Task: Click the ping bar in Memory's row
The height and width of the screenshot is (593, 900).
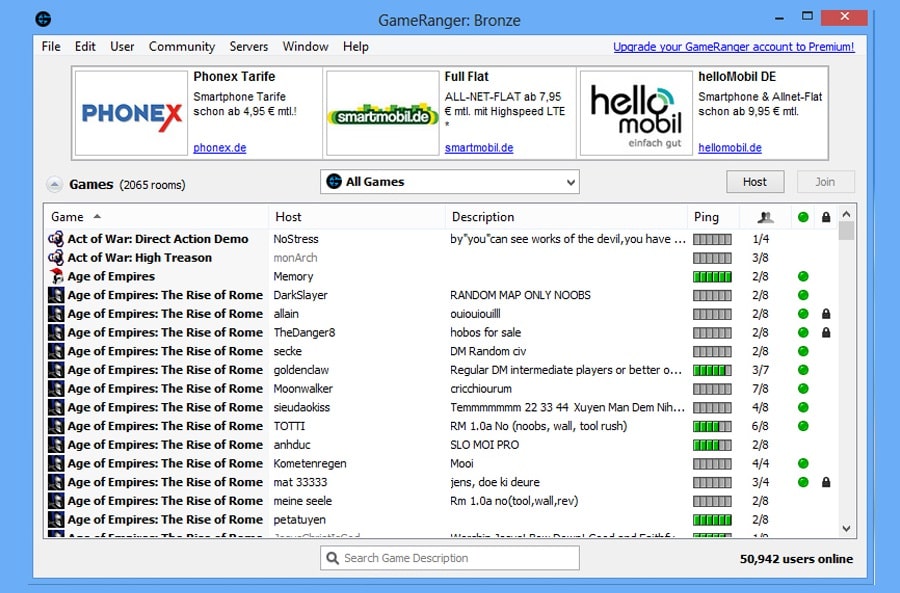Action: pos(712,277)
